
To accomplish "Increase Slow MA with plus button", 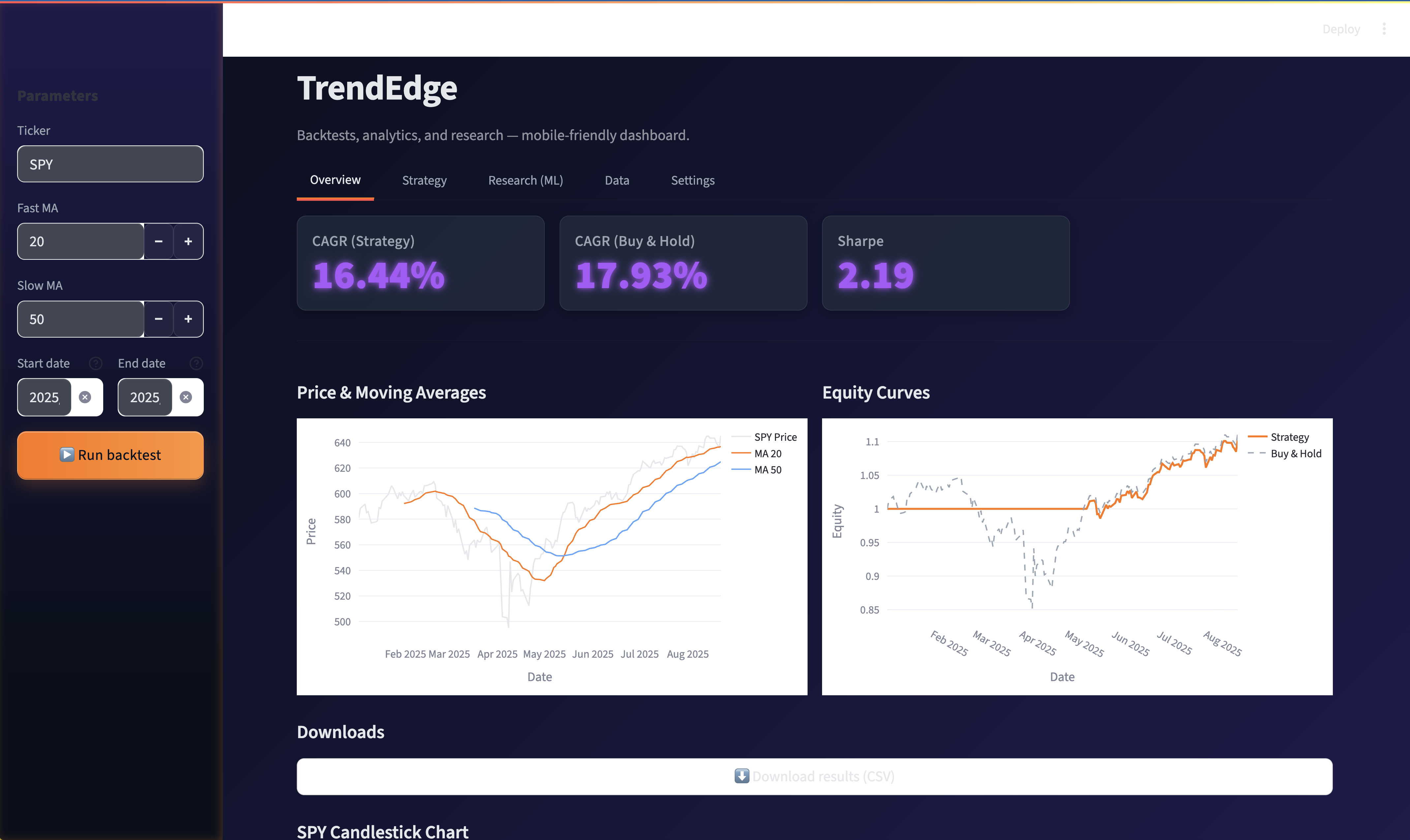I will 188,319.
